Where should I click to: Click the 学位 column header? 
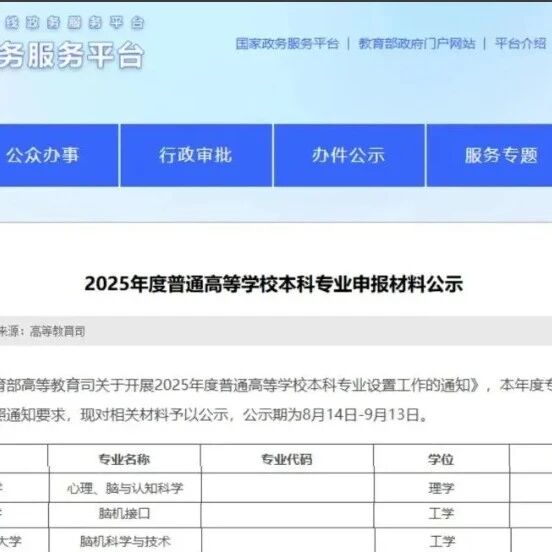pos(441,459)
